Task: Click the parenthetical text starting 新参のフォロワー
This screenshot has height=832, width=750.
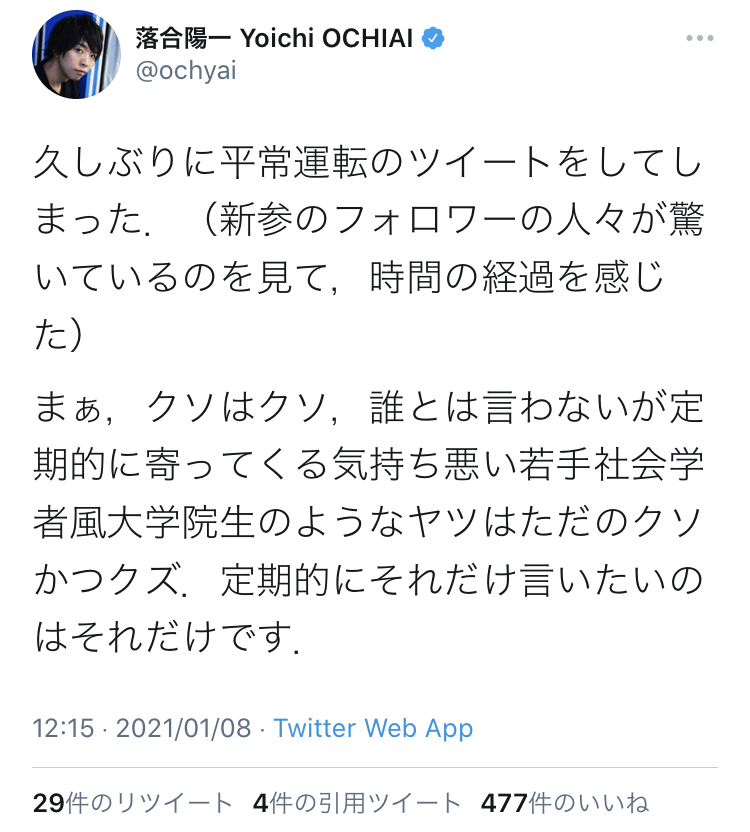Action: point(450,222)
